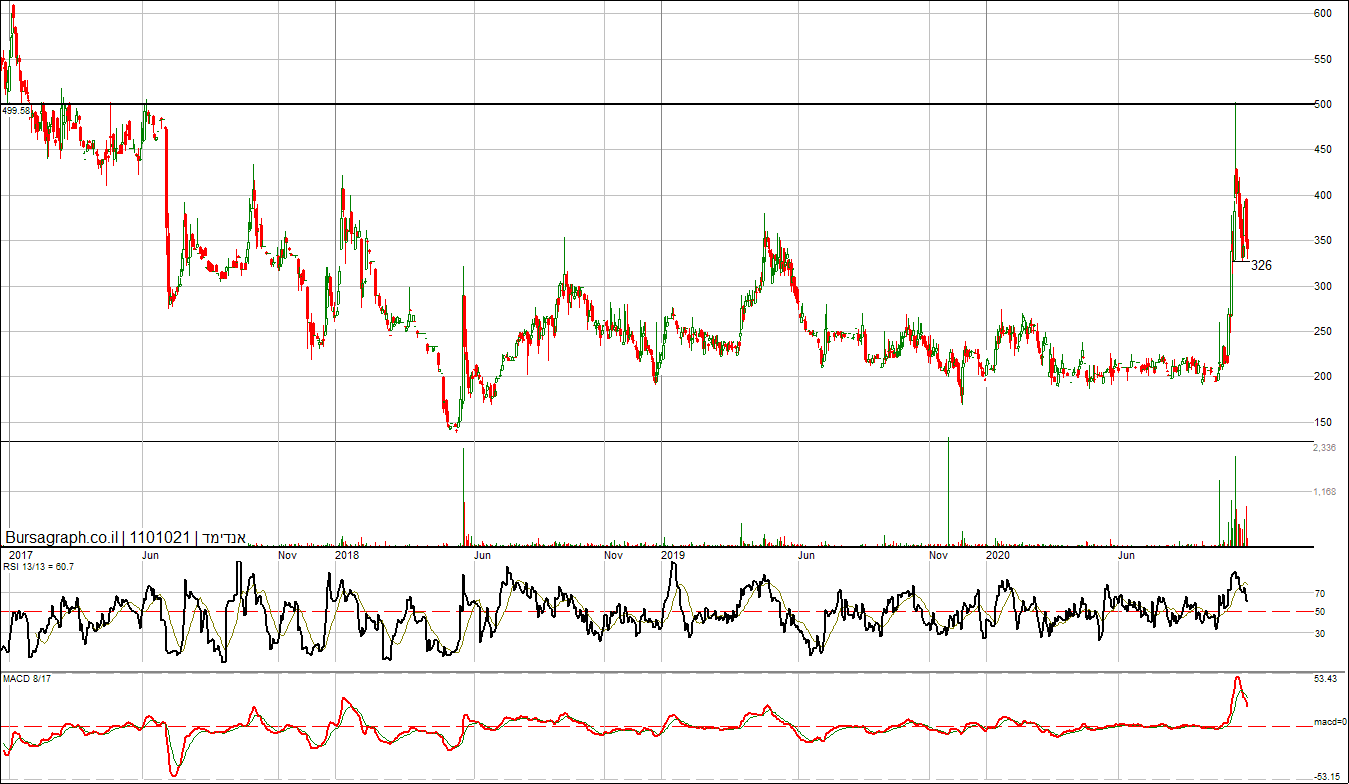This screenshot has height=784, width=1349.
Task: Click the RSI 30 level label
Action: (x=1320, y=634)
